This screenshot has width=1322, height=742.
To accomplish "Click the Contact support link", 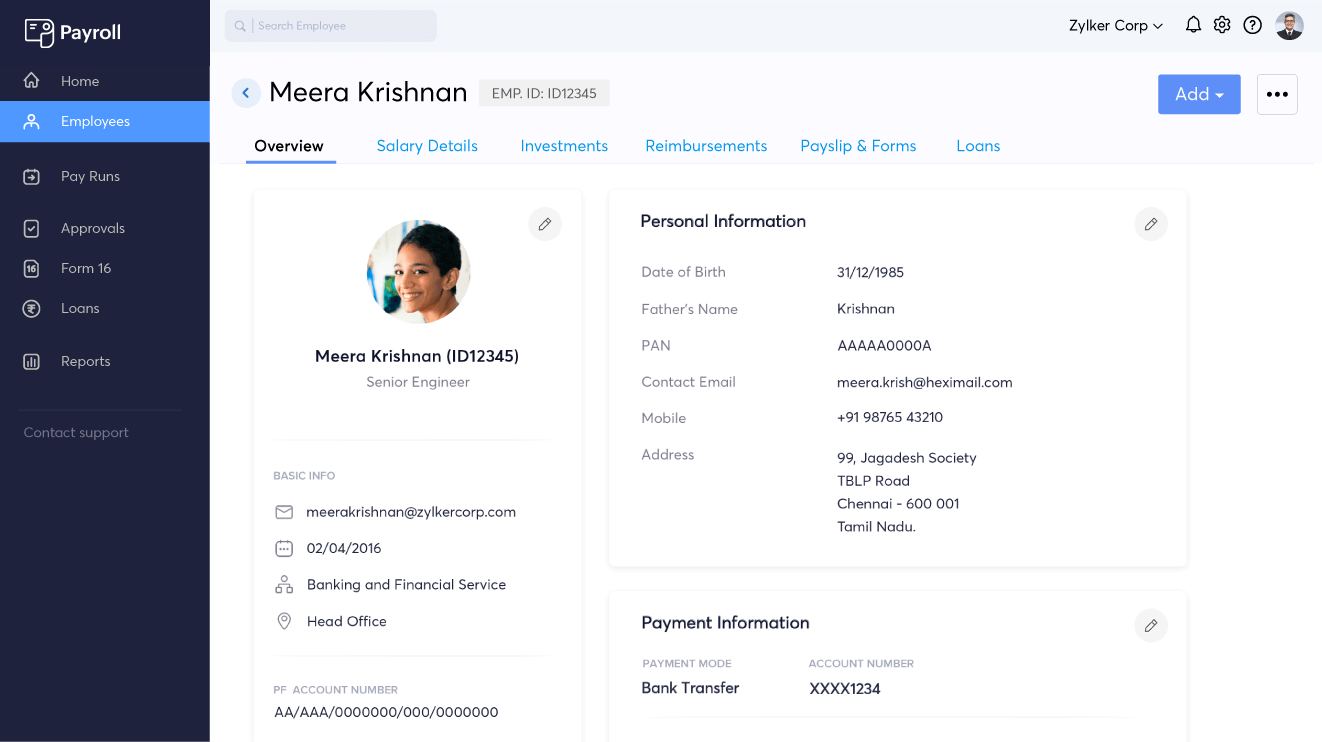I will point(76,432).
